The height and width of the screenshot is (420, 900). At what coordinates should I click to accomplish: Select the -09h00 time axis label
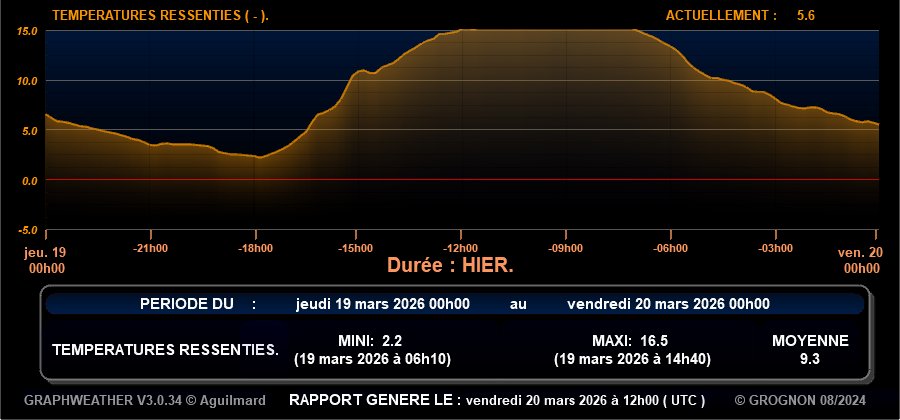click(565, 248)
